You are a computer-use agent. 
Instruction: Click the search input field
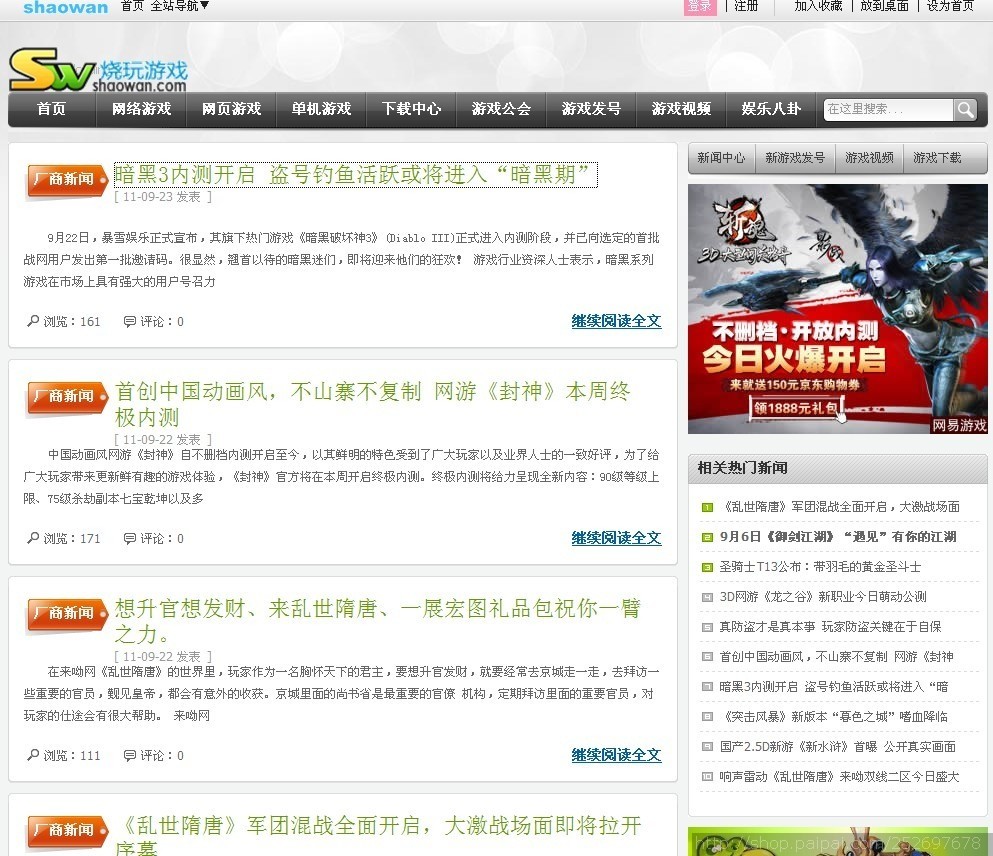(x=887, y=110)
